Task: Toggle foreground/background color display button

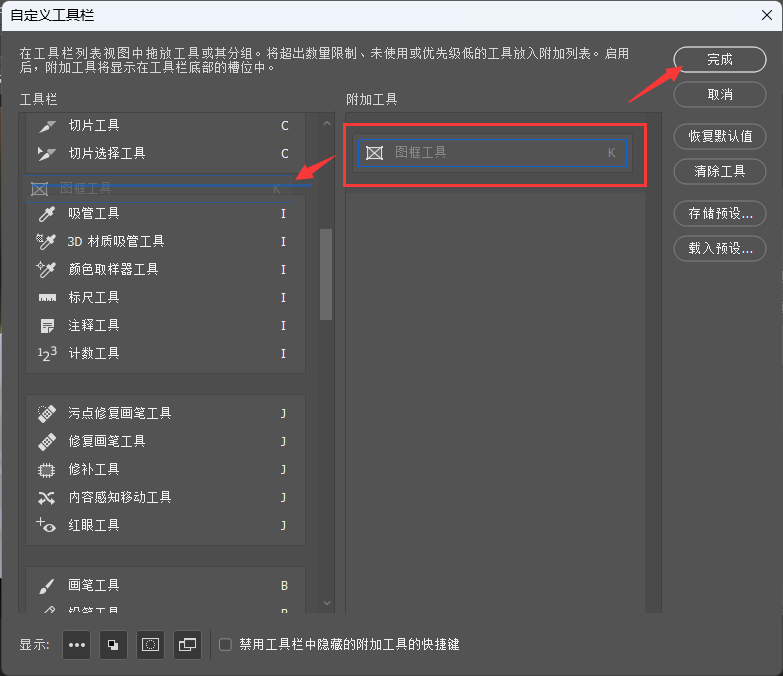Action: [x=113, y=645]
